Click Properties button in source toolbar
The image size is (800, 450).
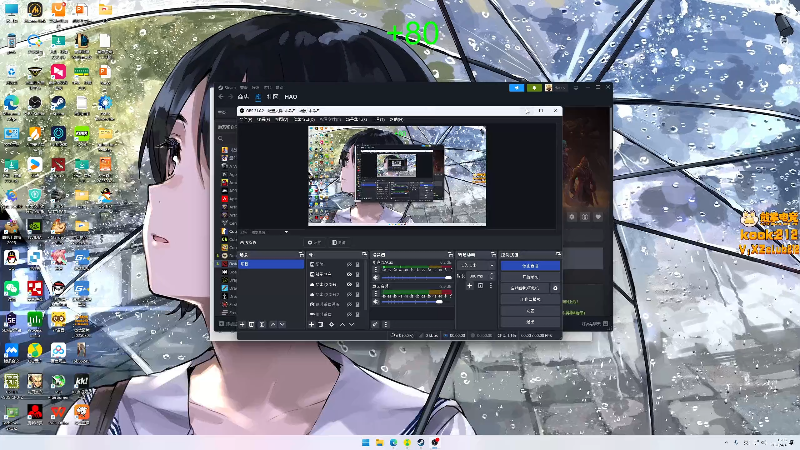tap(314, 242)
